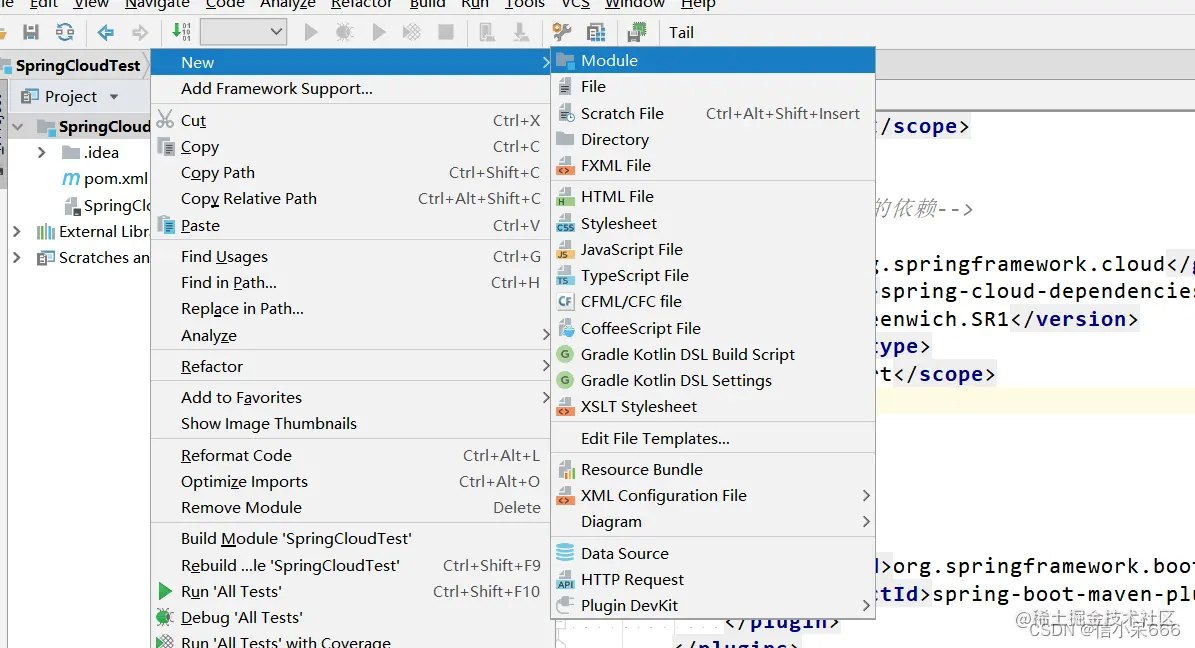Screen dimensions: 1195x648
Task: Click the Tail toolbar button
Action: click(681, 33)
